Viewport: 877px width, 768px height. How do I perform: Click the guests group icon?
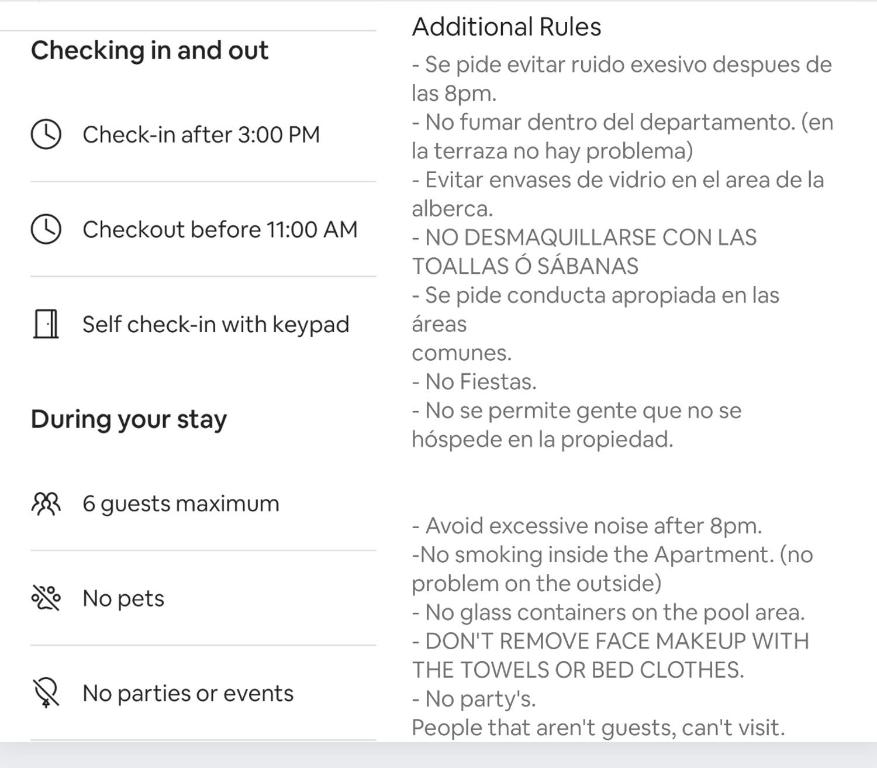click(46, 503)
